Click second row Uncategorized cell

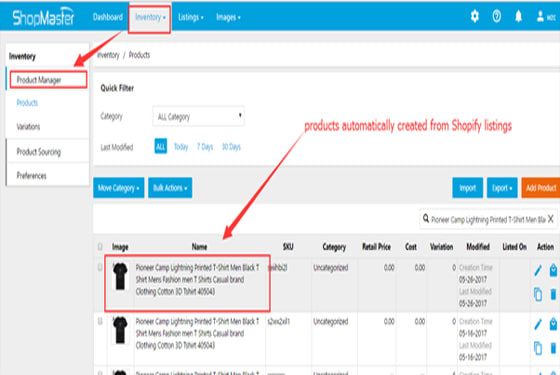(x=331, y=321)
